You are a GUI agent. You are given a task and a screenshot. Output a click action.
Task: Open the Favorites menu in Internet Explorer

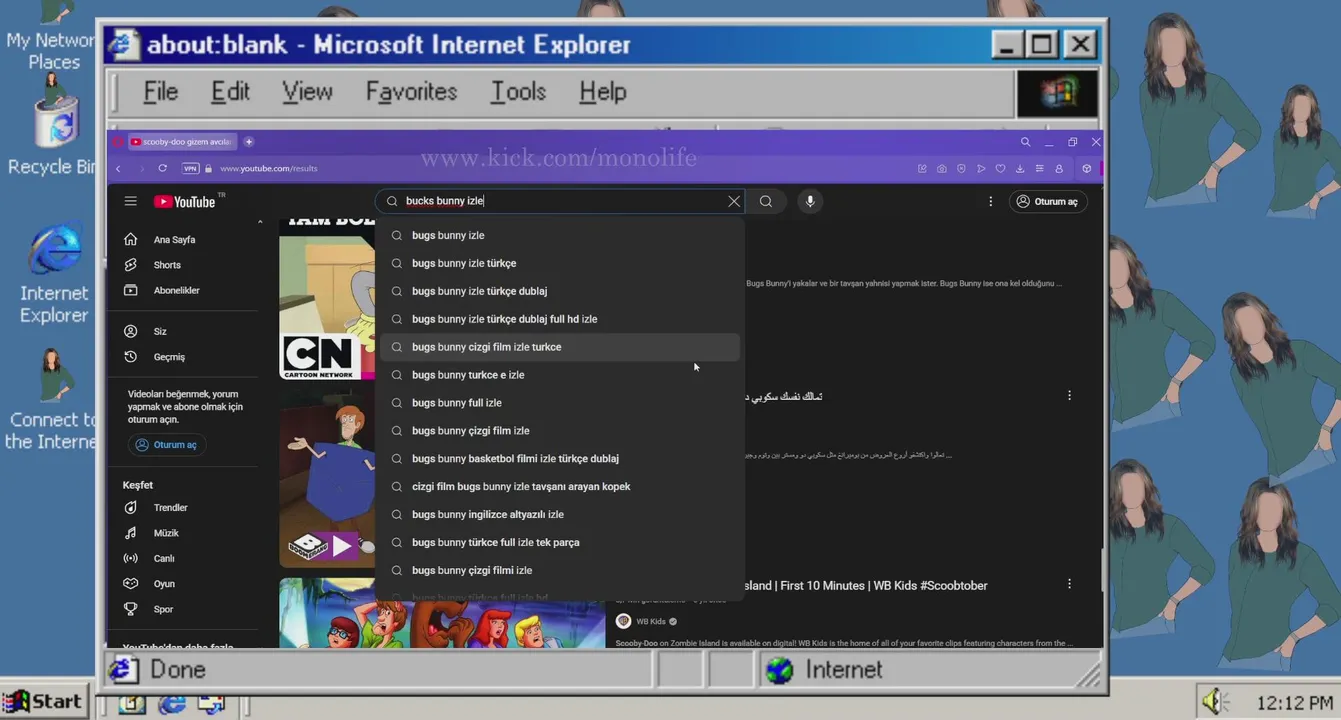[411, 92]
